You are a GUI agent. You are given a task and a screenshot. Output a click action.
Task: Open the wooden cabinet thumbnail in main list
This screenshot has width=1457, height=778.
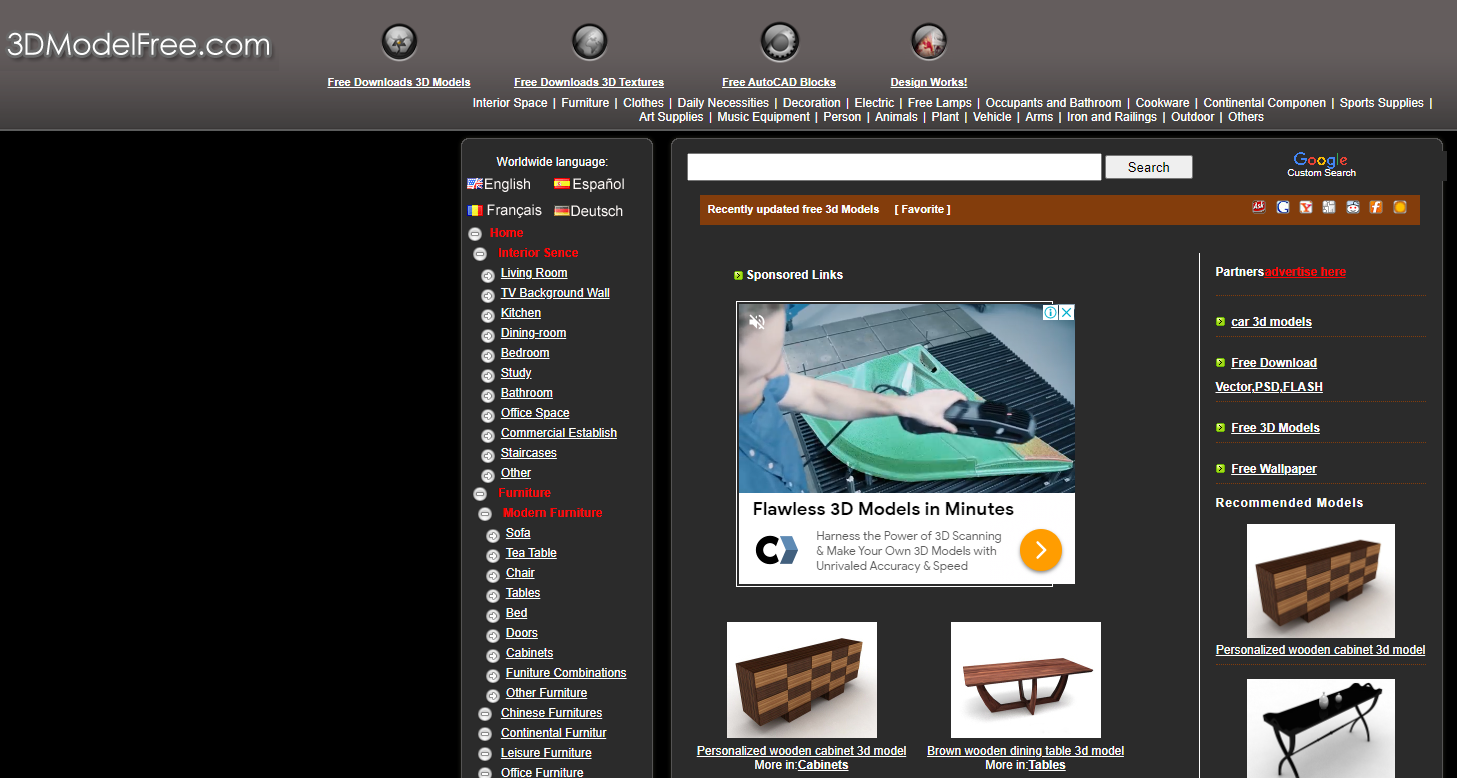tap(802, 680)
